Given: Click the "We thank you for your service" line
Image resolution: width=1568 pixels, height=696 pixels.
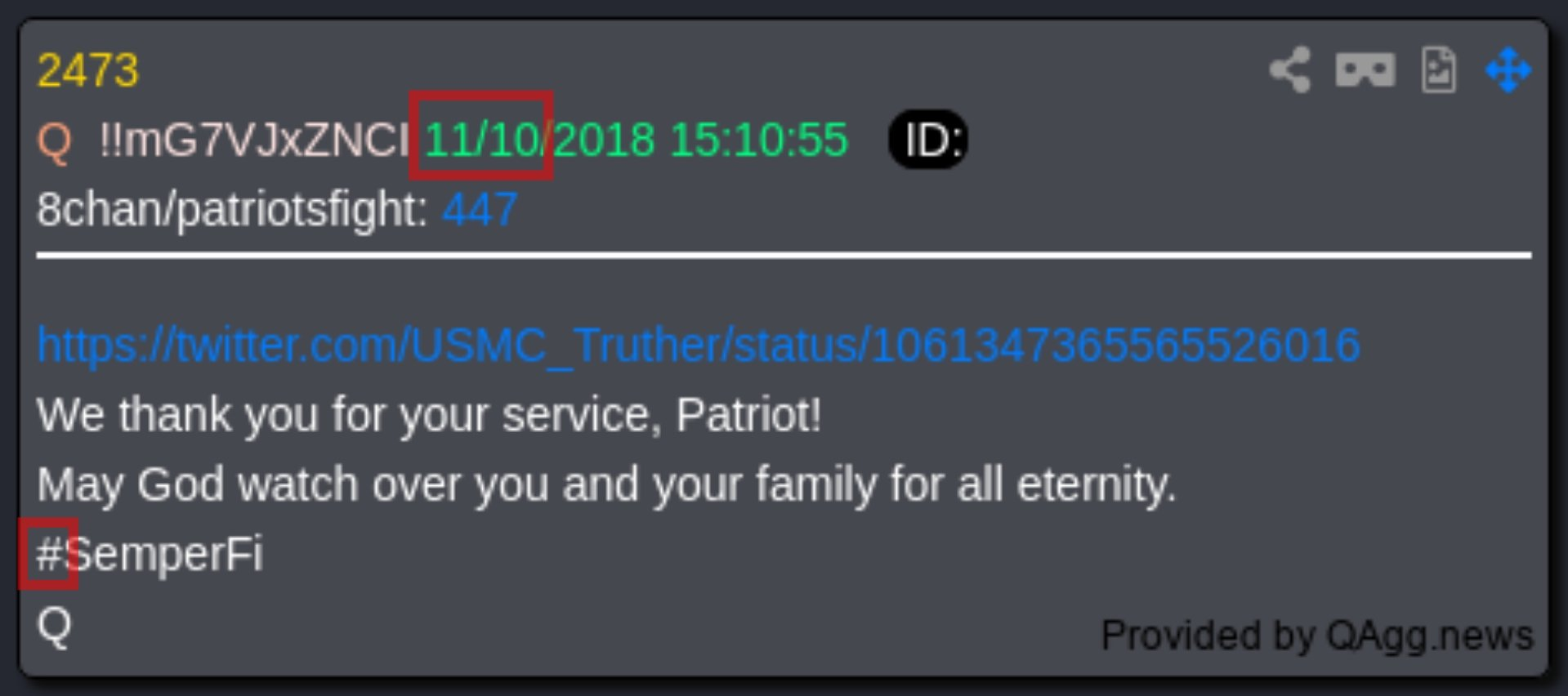Looking at the screenshot, I should pos(429,415).
